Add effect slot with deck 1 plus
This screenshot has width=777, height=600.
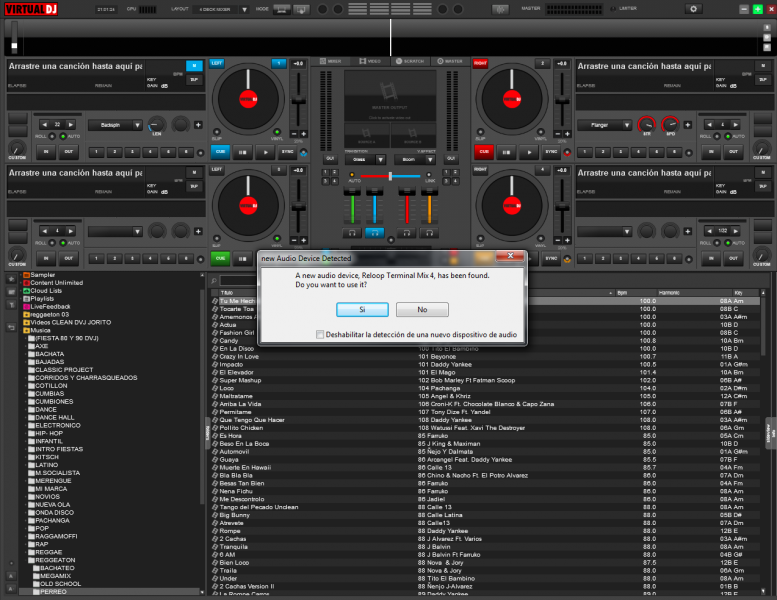click(x=198, y=125)
